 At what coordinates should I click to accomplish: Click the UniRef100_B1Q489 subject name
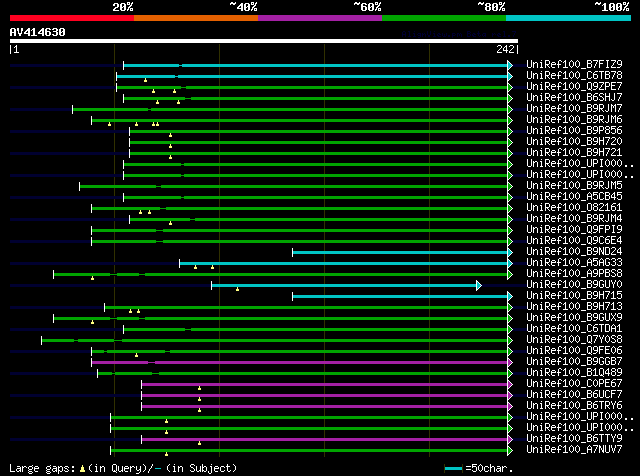tap(574, 373)
